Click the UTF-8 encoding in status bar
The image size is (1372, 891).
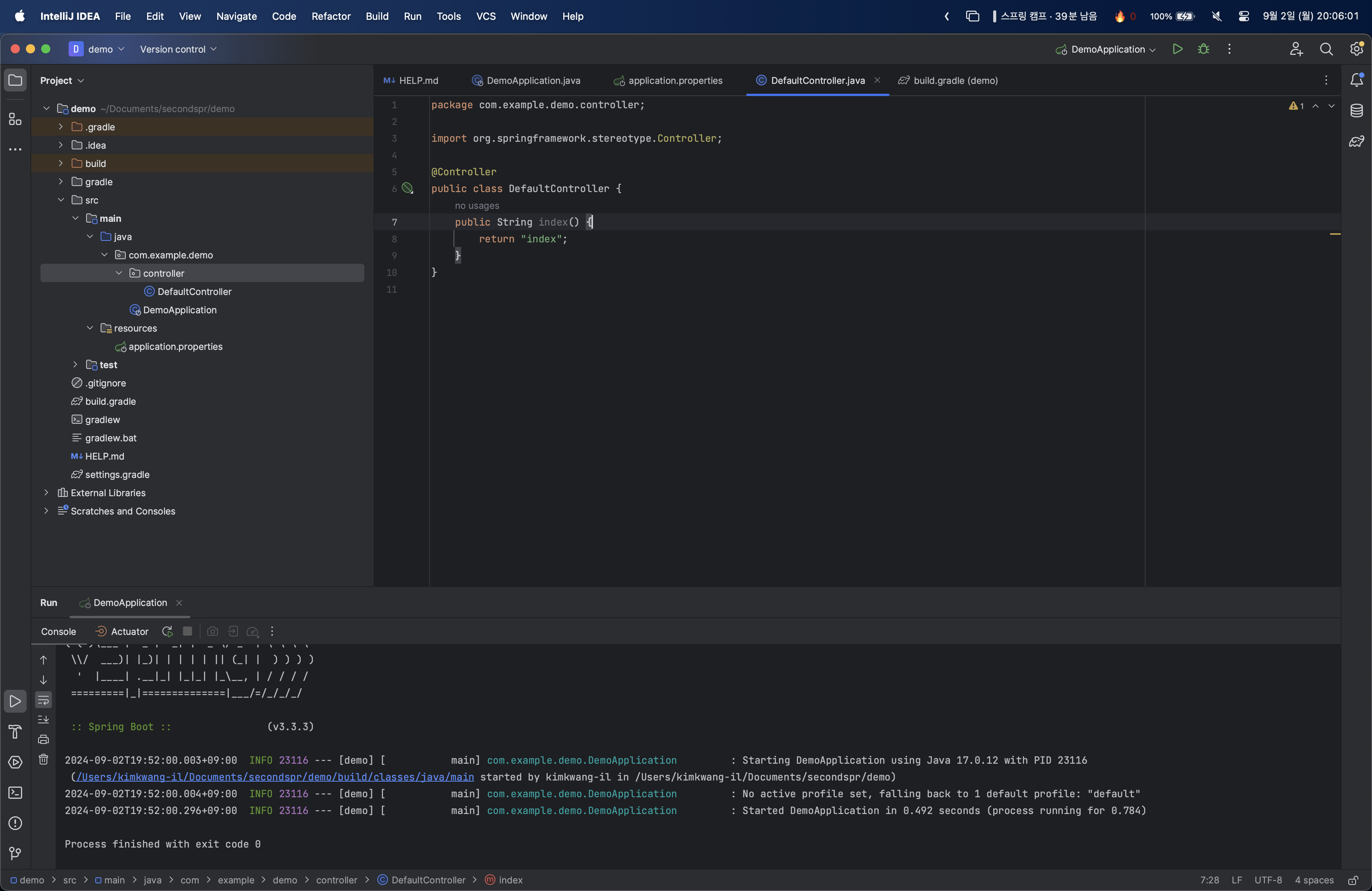(x=1268, y=880)
